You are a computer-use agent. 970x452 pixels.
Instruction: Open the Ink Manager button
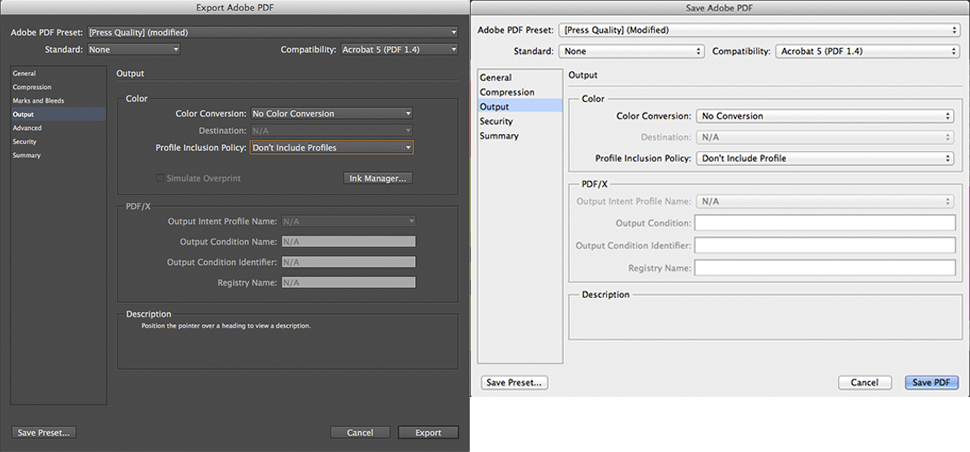(377, 178)
